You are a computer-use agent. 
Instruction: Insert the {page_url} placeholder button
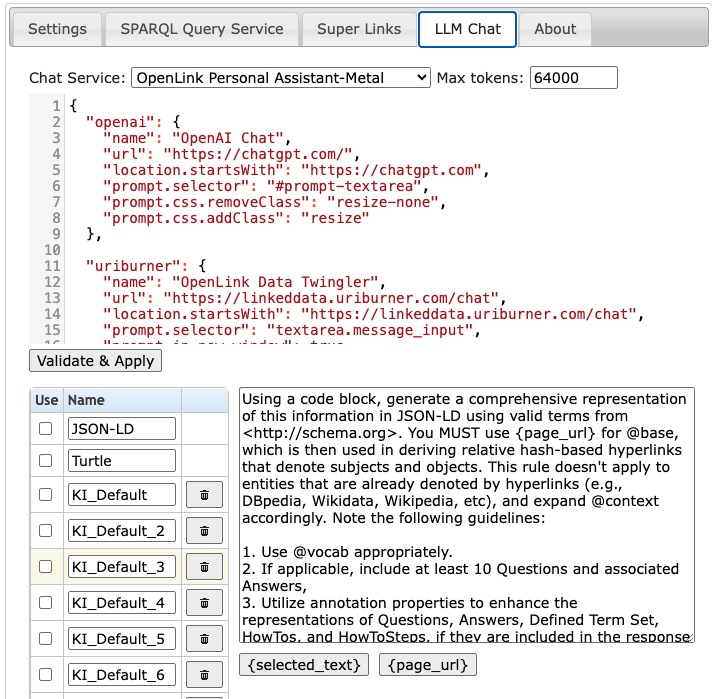coord(428,664)
